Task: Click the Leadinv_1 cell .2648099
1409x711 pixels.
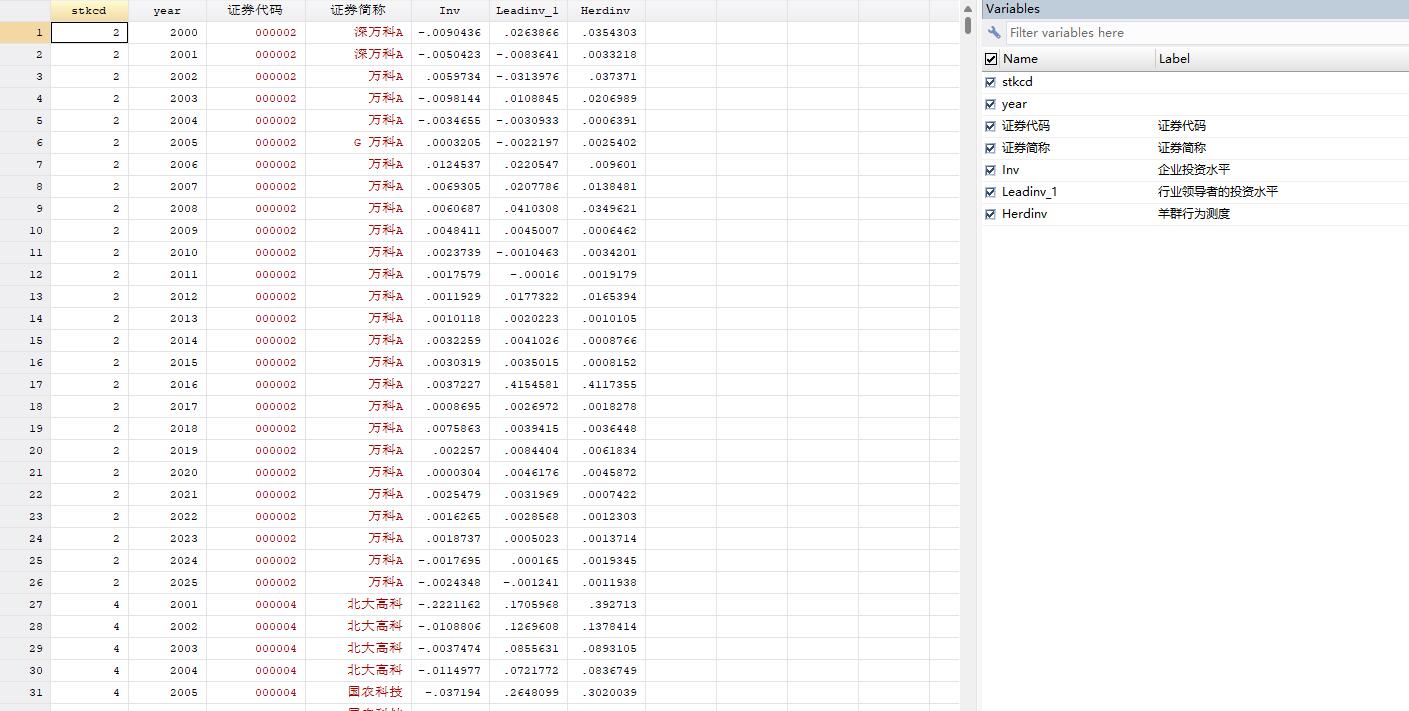Action: [528, 693]
